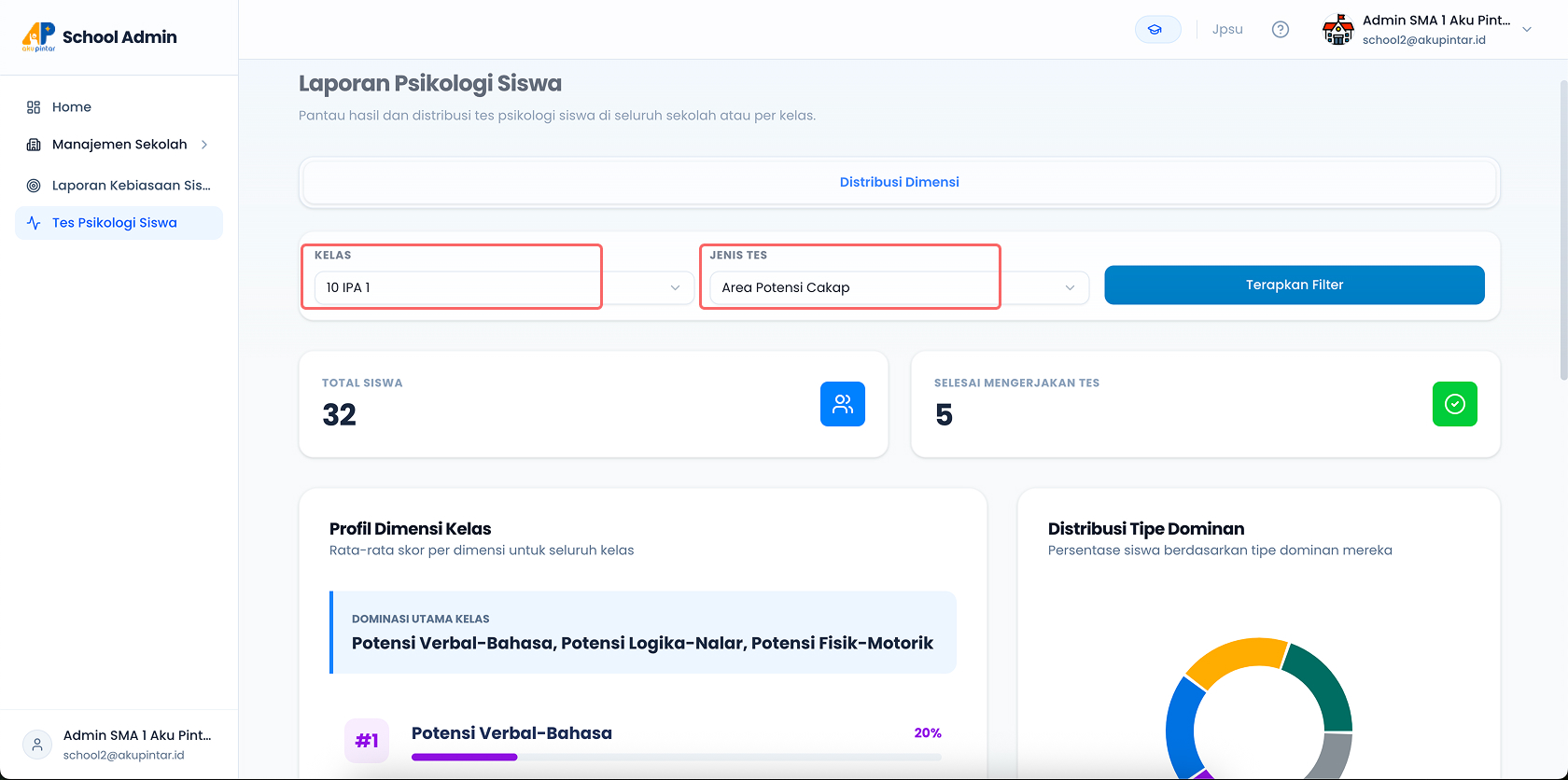Click the gray segment of donut chart

(x=1335, y=758)
